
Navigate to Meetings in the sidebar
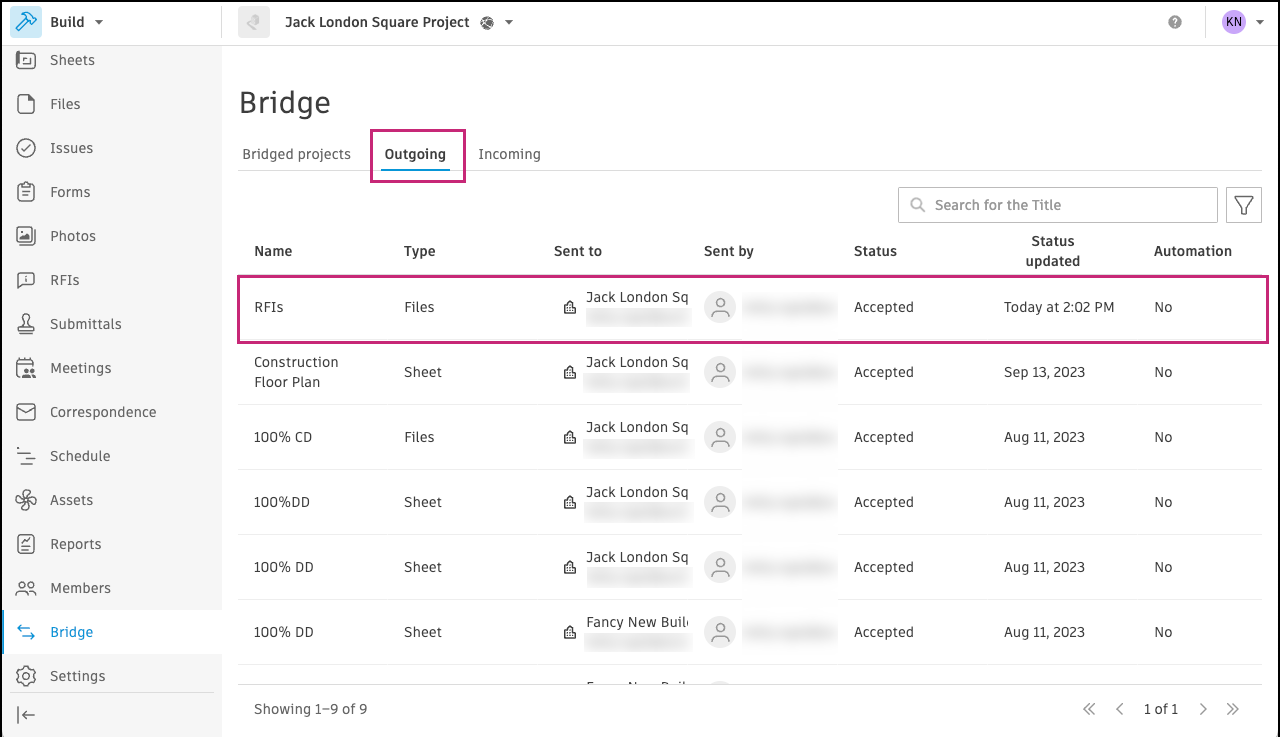pyautogui.click(x=80, y=368)
